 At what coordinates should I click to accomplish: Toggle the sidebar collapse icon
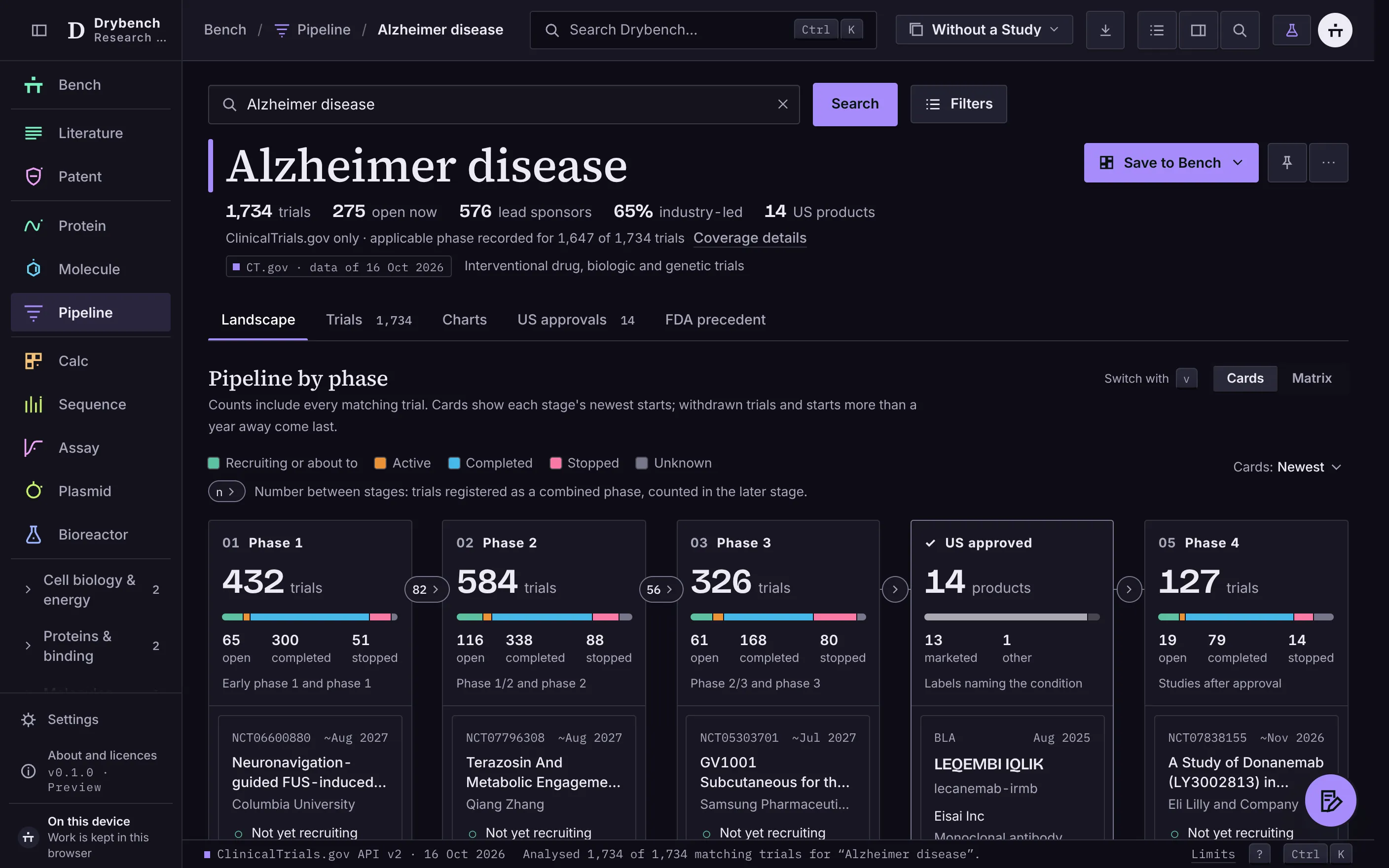39,30
